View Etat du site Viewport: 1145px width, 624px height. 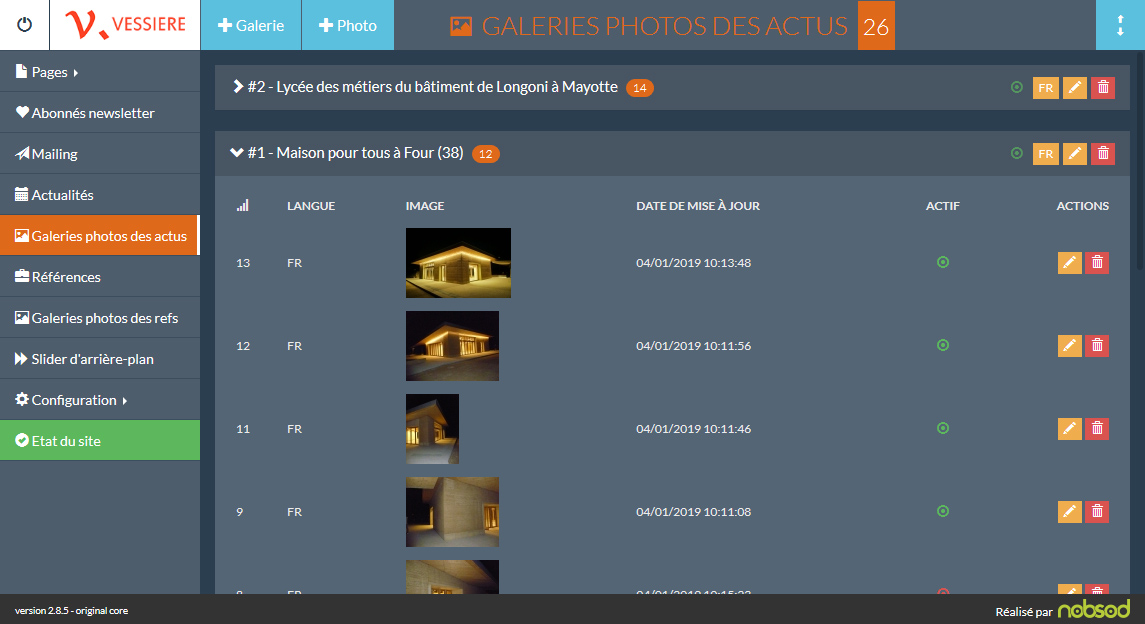[99, 440]
